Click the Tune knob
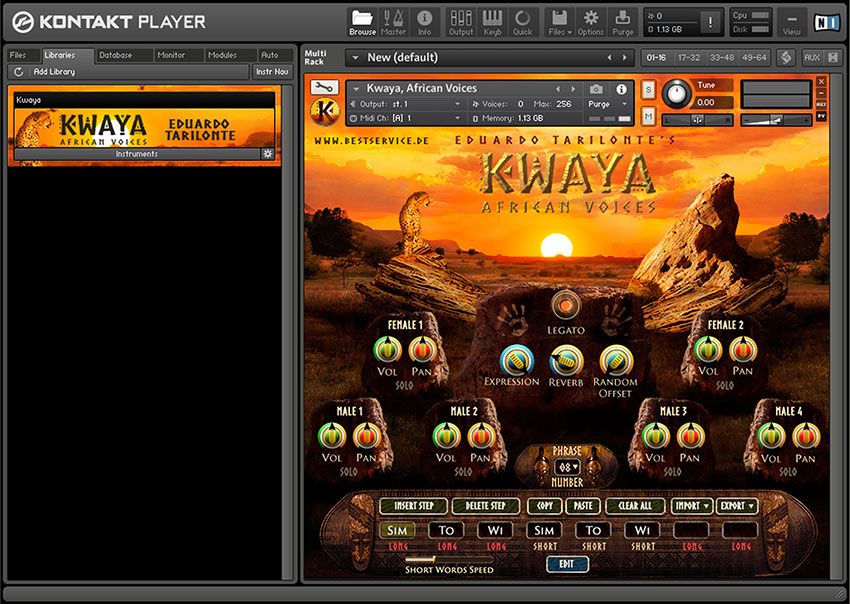 point(677,93)
